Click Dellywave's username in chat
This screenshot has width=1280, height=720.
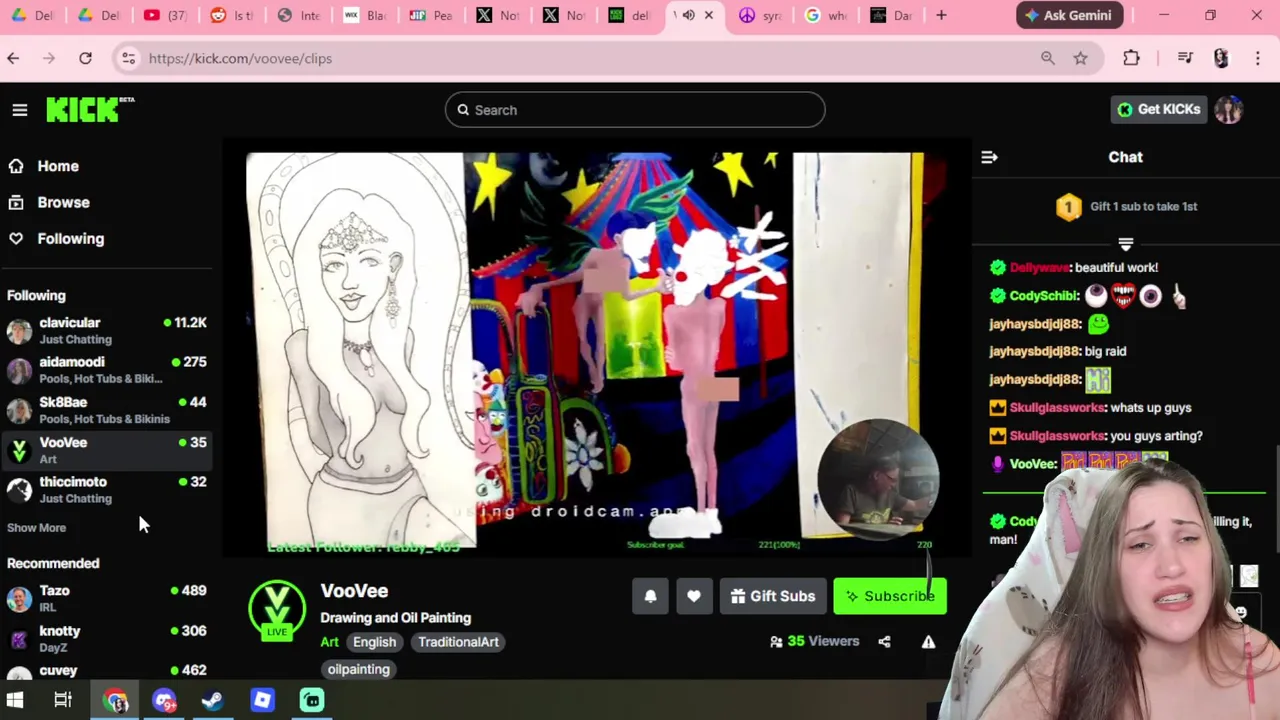[x=1039, y=267]
